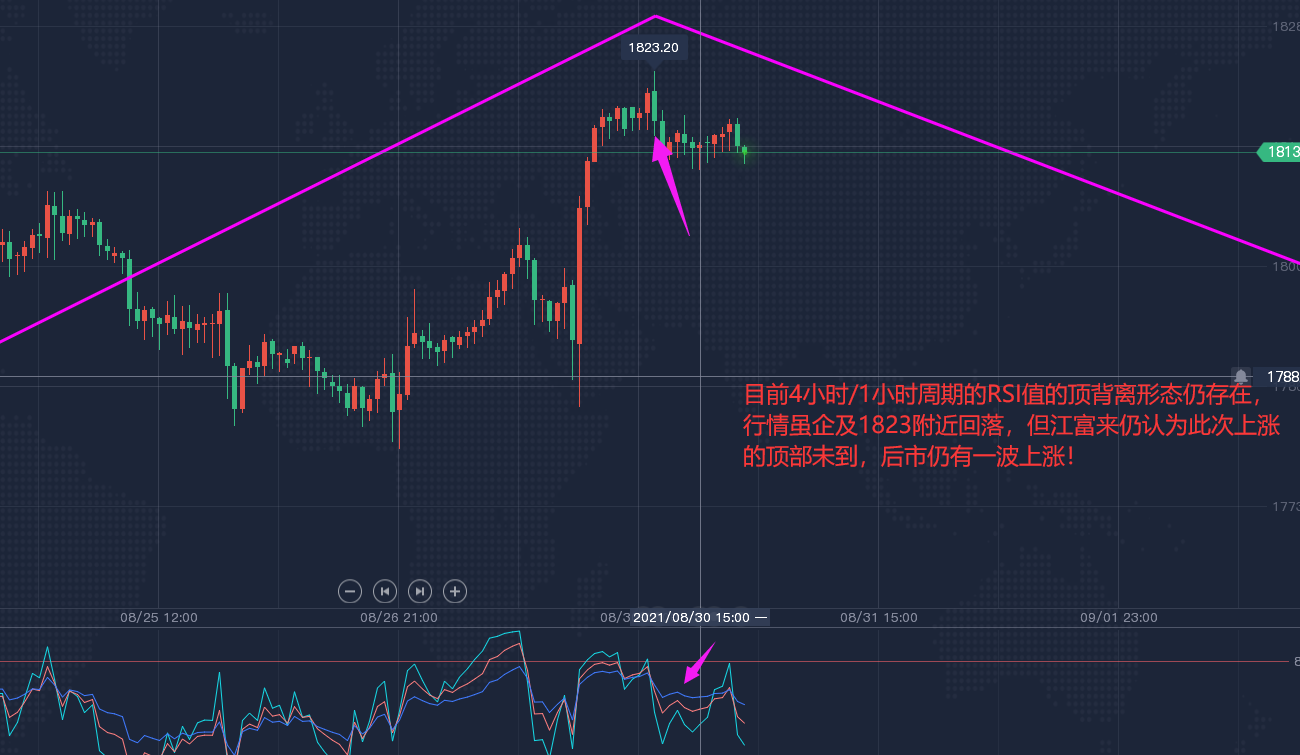Image resolution: width=1300 pixels, height=755 pixels.
Task: Click the large magenta arrow near the candles
Action: (670, 186)
